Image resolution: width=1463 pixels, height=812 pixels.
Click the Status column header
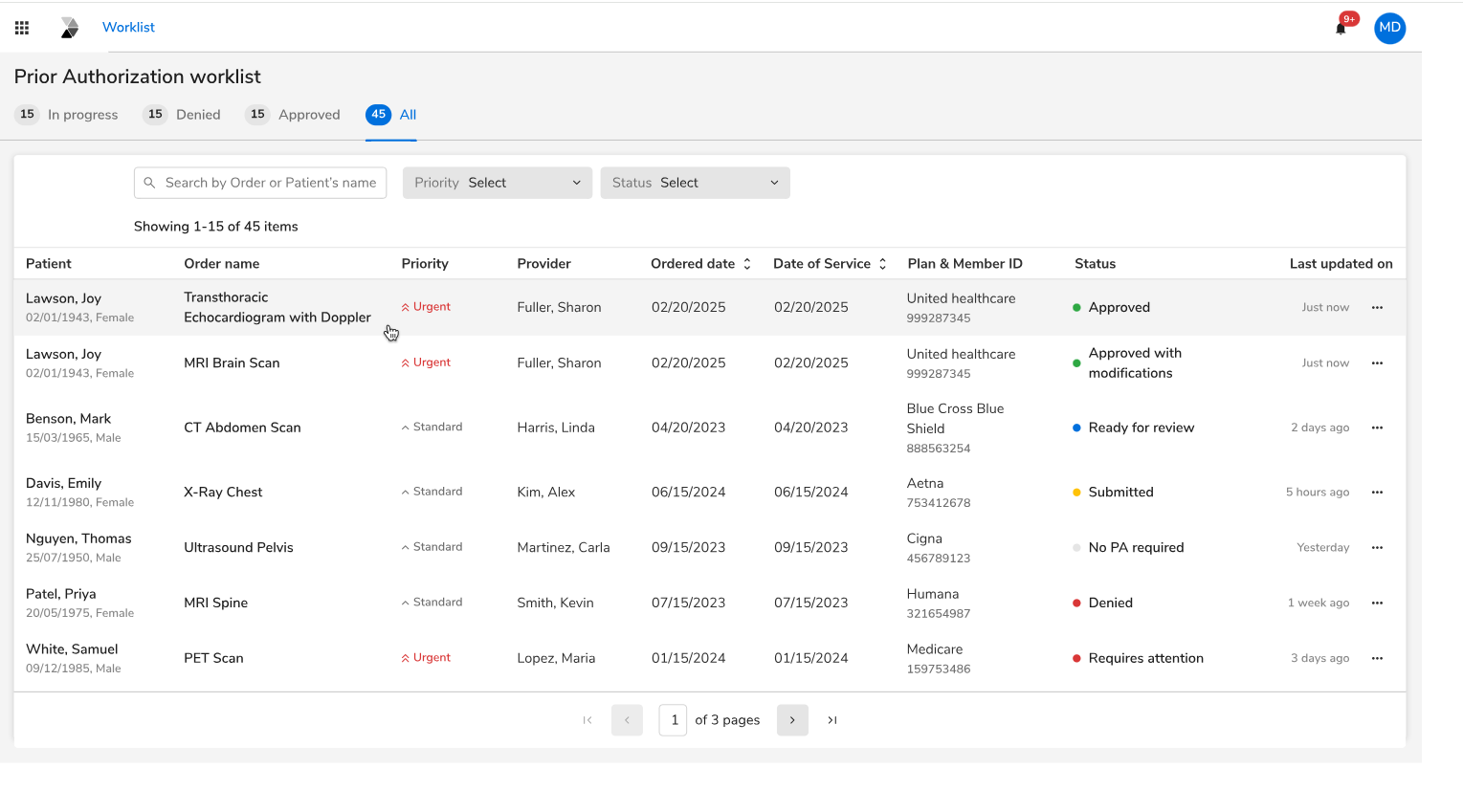click(1095, 264)
